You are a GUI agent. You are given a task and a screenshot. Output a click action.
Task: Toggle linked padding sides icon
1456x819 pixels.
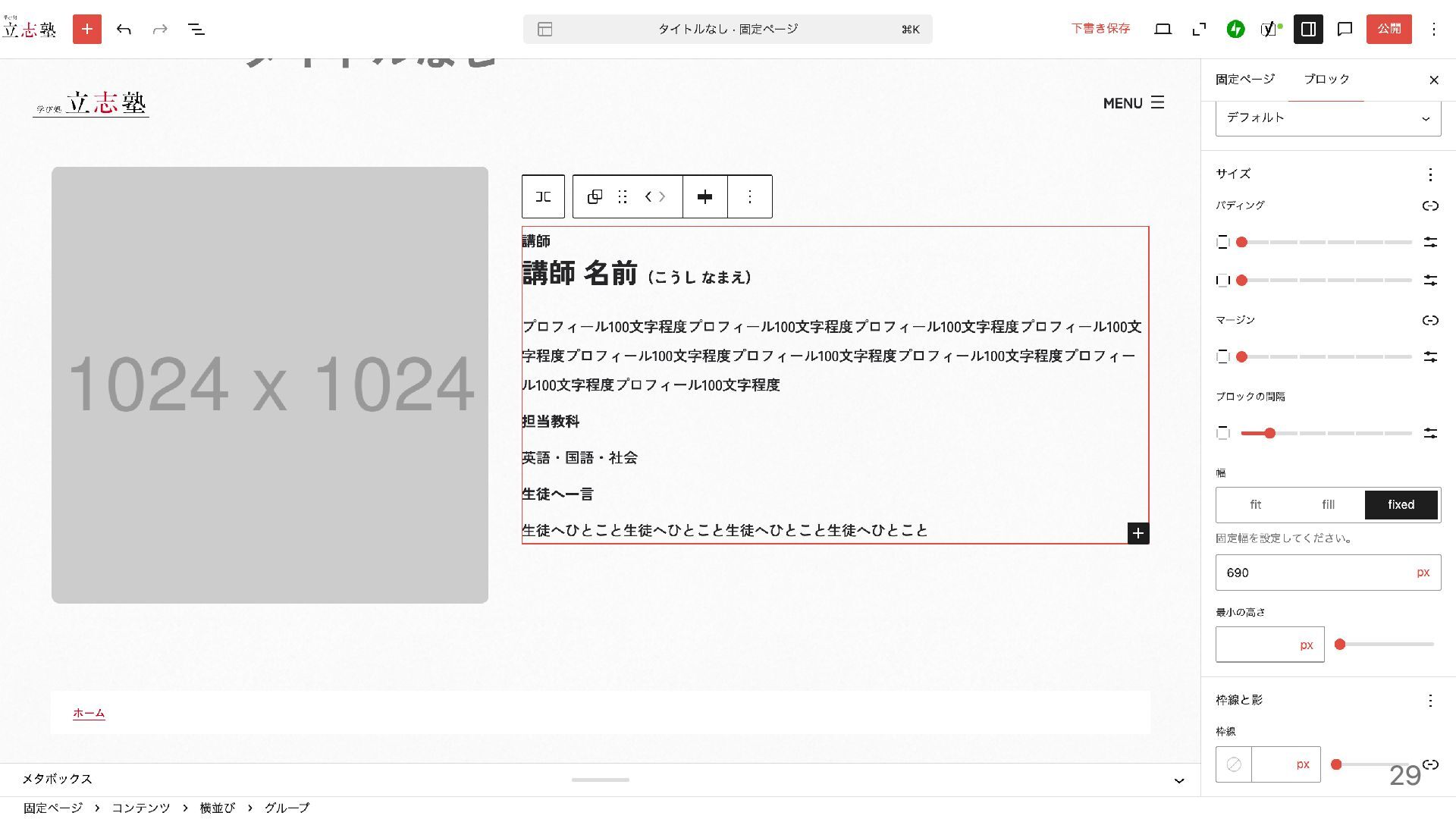1430,206
